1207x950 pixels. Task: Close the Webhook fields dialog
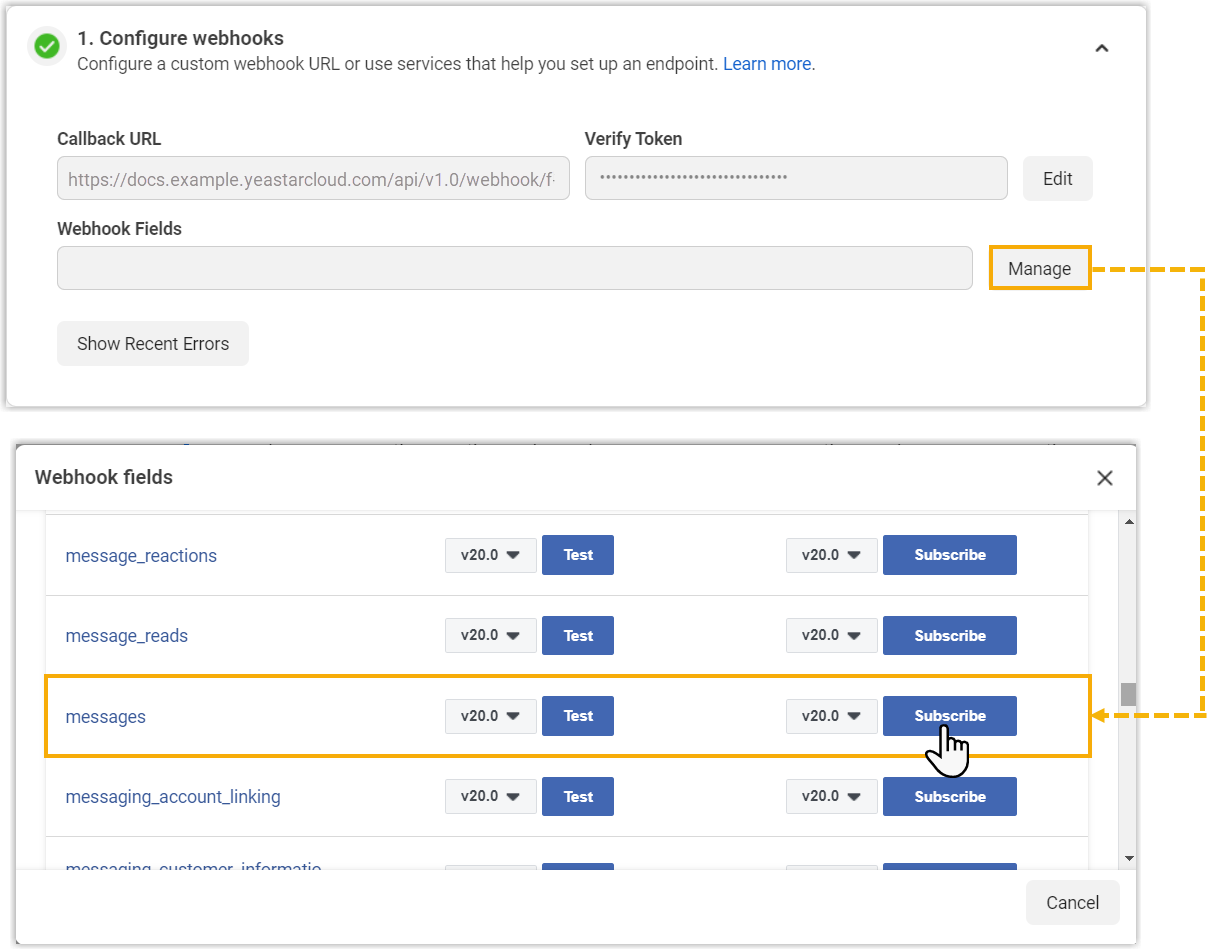click(x=1104, y=478)
